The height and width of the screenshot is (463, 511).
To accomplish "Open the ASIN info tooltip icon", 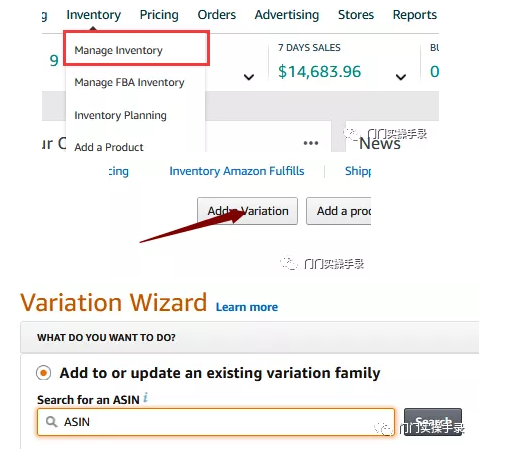I will point(146,397).
